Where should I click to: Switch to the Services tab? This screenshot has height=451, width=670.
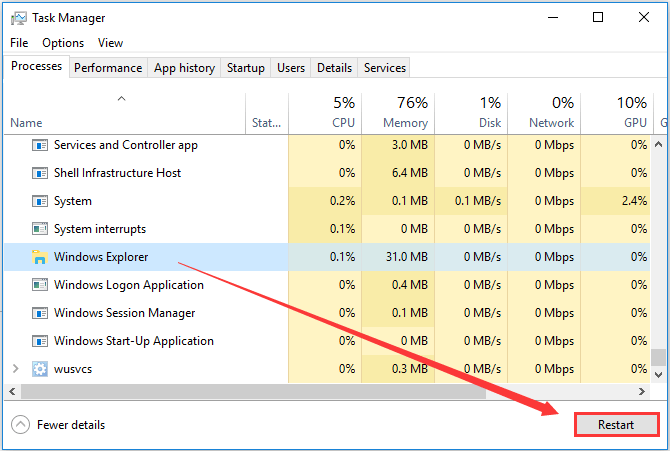tap(385, 68)
